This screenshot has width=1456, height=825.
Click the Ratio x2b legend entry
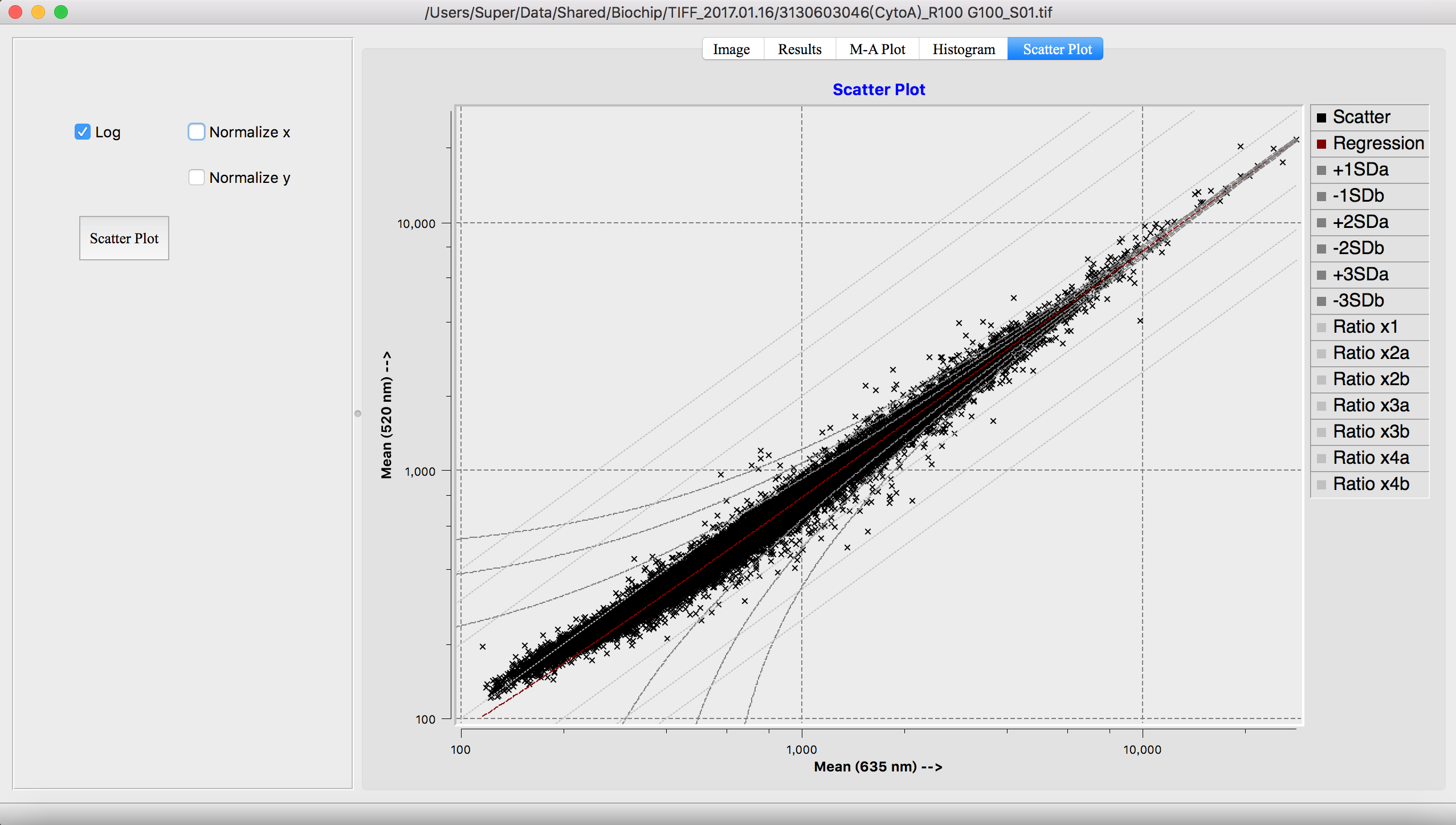coord(1370,379)
